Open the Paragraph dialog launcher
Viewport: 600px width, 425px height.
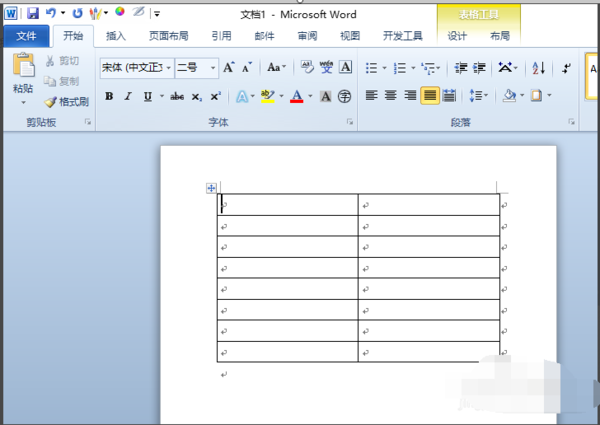click(x=572, y=122)
